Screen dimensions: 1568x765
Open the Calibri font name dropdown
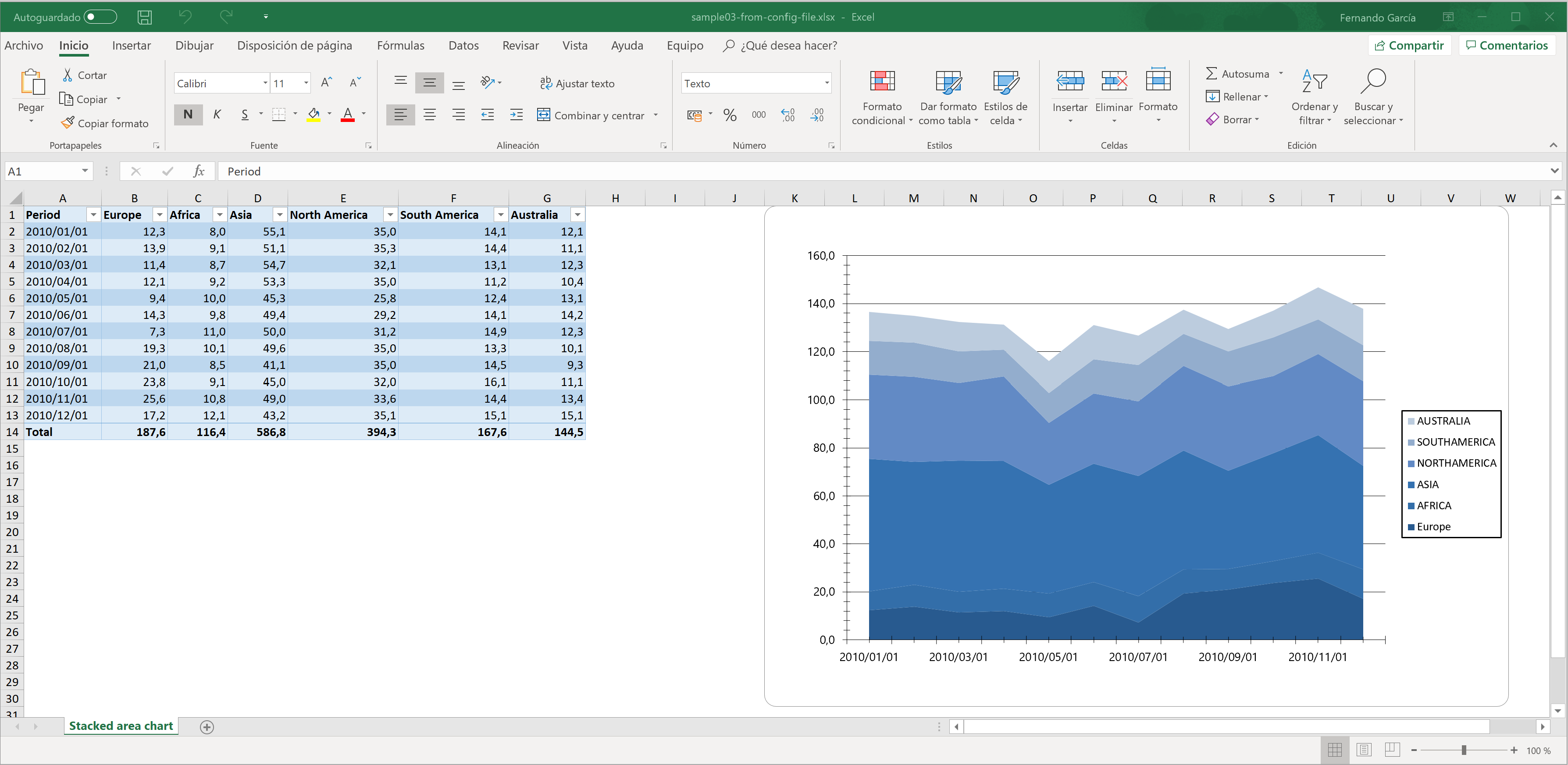pos(265,83)
